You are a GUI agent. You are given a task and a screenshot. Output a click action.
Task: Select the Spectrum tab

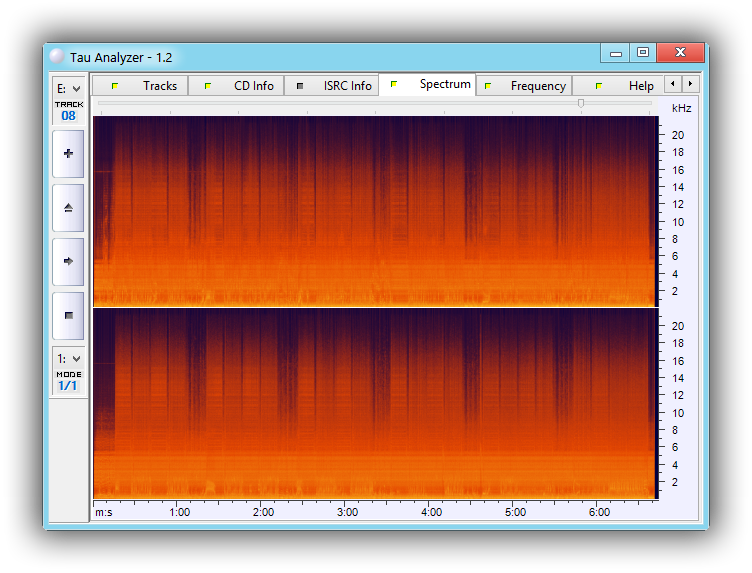coord(427,84)
